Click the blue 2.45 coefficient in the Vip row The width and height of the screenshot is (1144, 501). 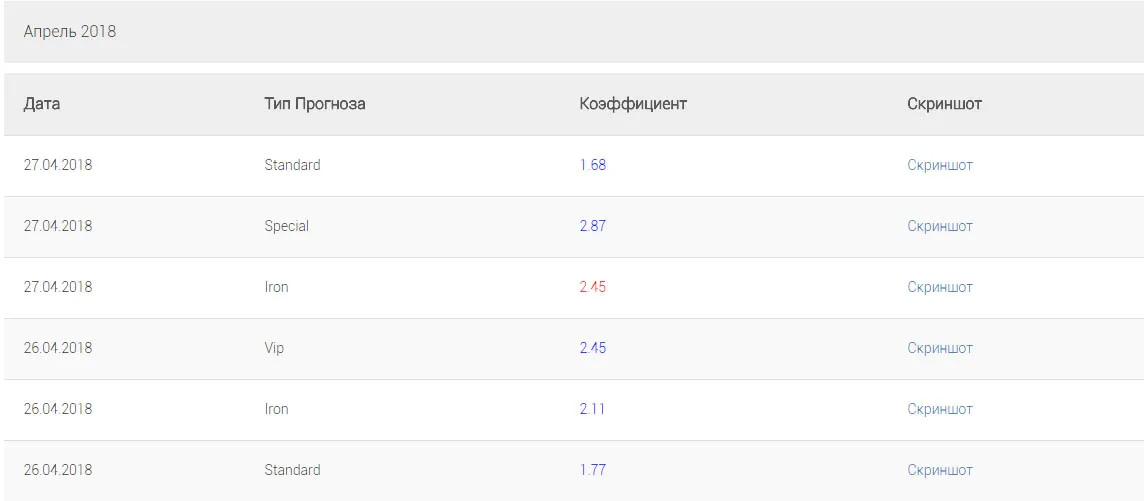(592, 348)
